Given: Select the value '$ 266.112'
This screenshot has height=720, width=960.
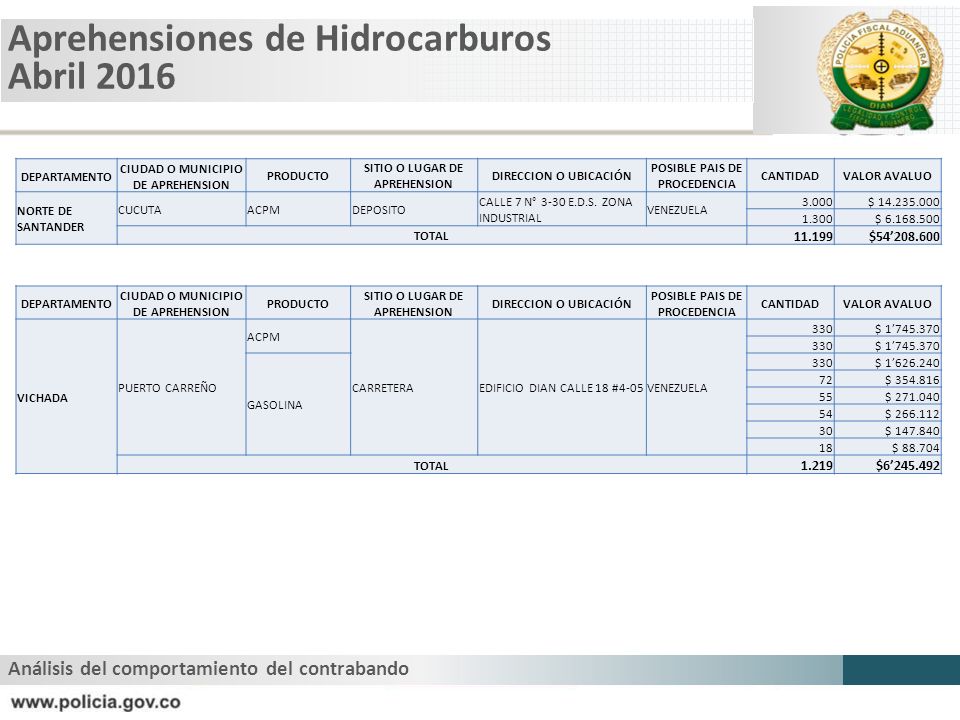Looking at the screenshot, I should [x=912, y=414].
